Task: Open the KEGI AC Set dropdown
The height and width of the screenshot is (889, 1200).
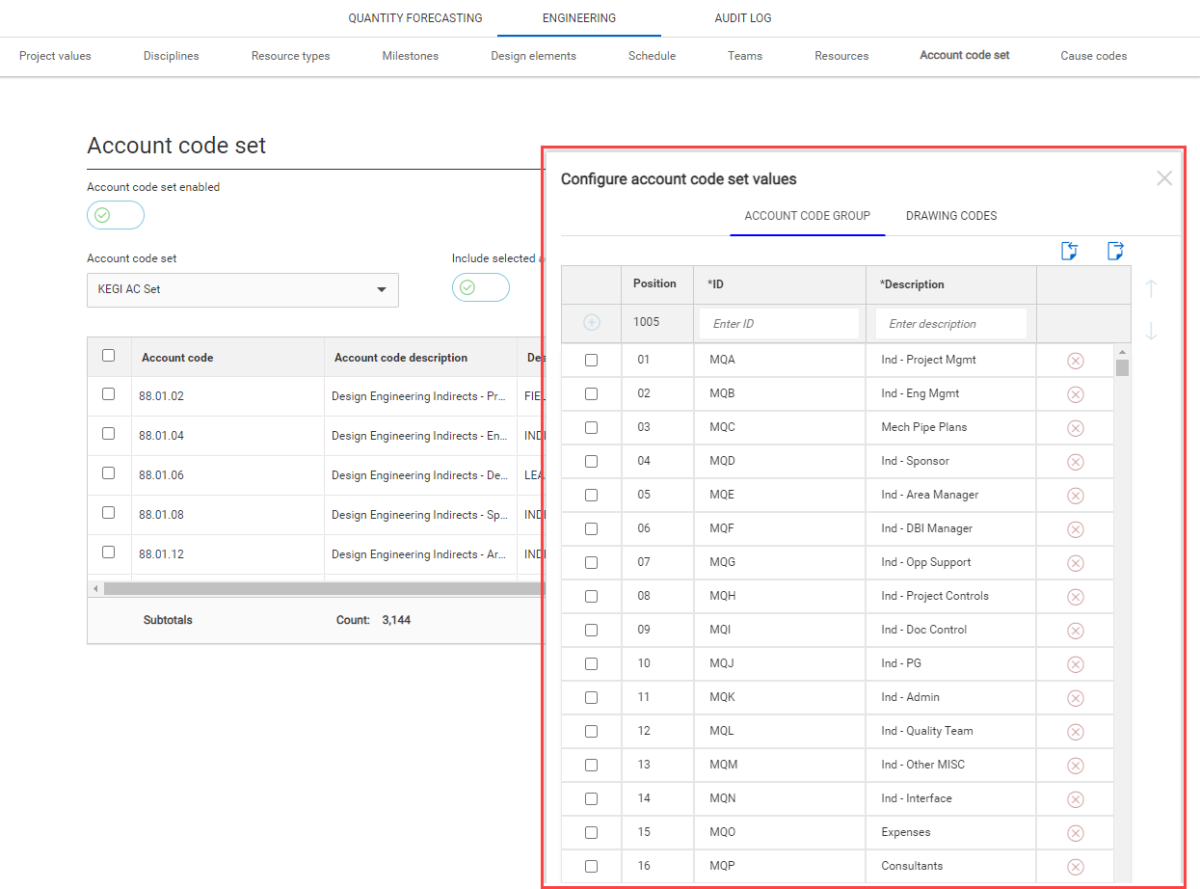Action: coord(242,290)
